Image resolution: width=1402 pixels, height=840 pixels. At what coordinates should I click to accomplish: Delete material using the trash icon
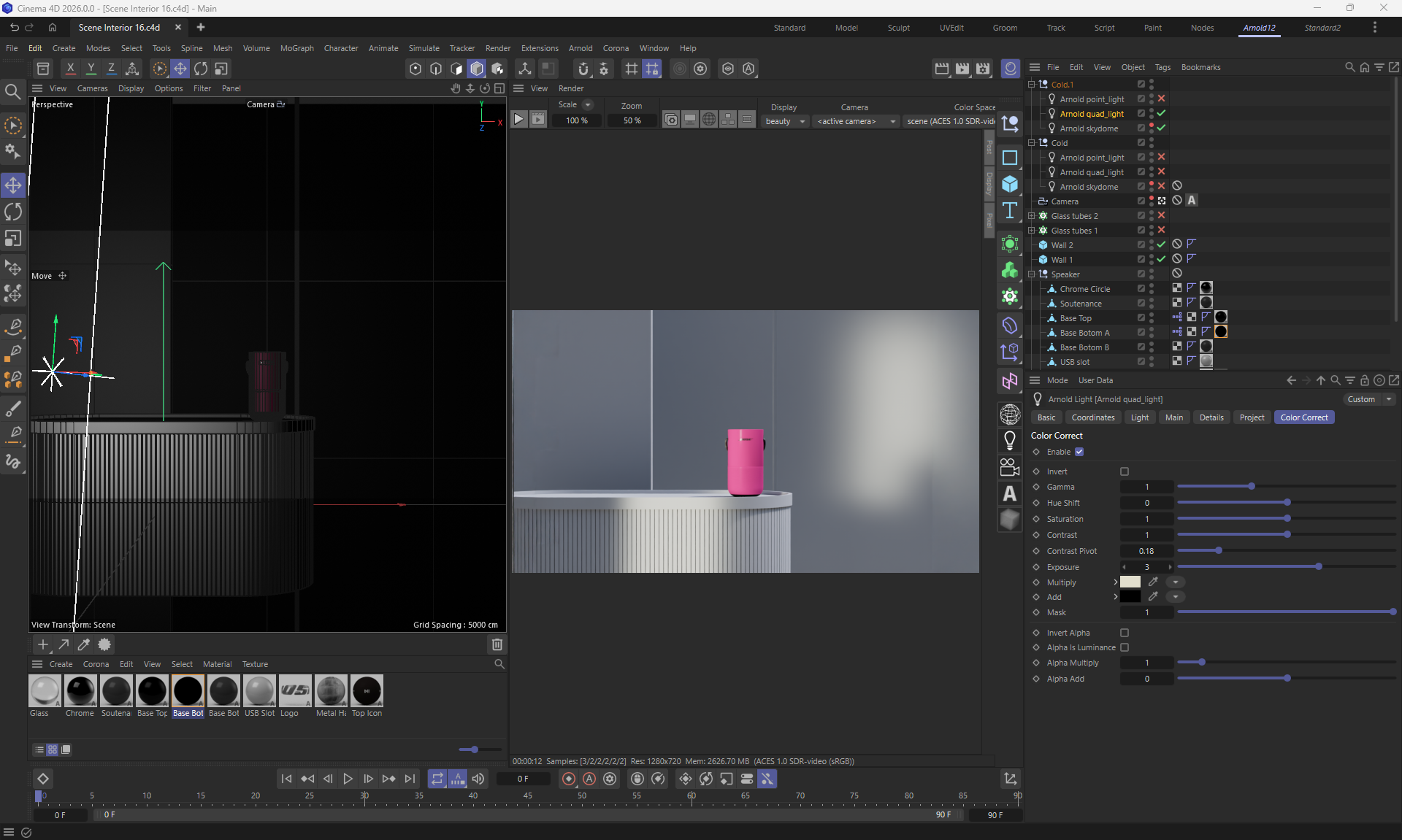(x=497, y=644)
